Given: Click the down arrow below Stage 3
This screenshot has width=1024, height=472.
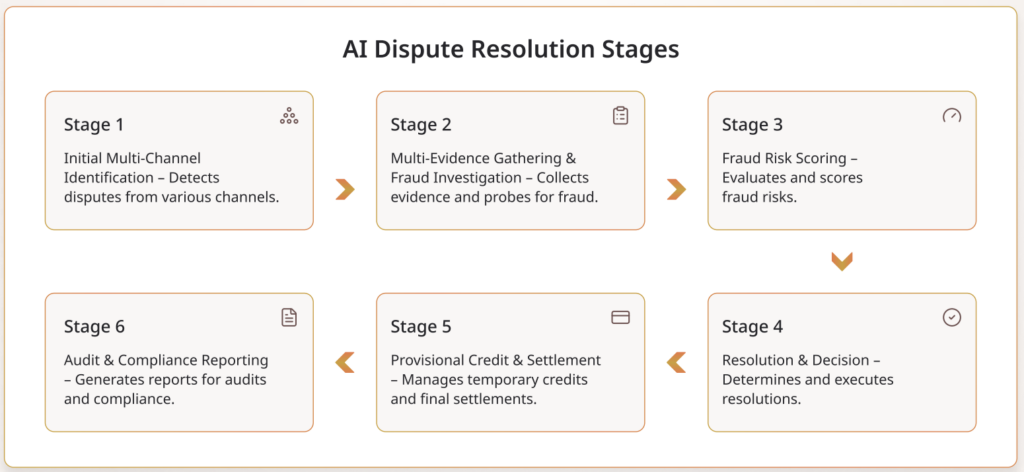Looking at the screenshot, I should point(842,262).
